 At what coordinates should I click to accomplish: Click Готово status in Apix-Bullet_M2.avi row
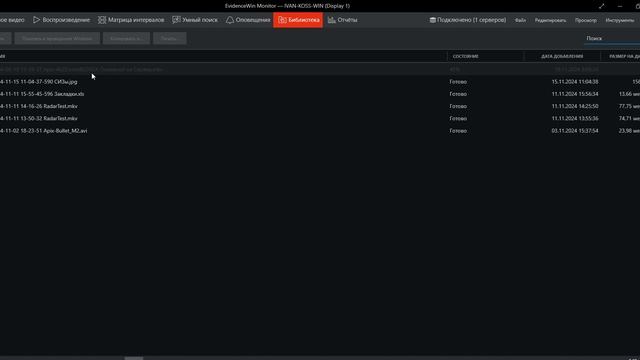tap(458, 131)
